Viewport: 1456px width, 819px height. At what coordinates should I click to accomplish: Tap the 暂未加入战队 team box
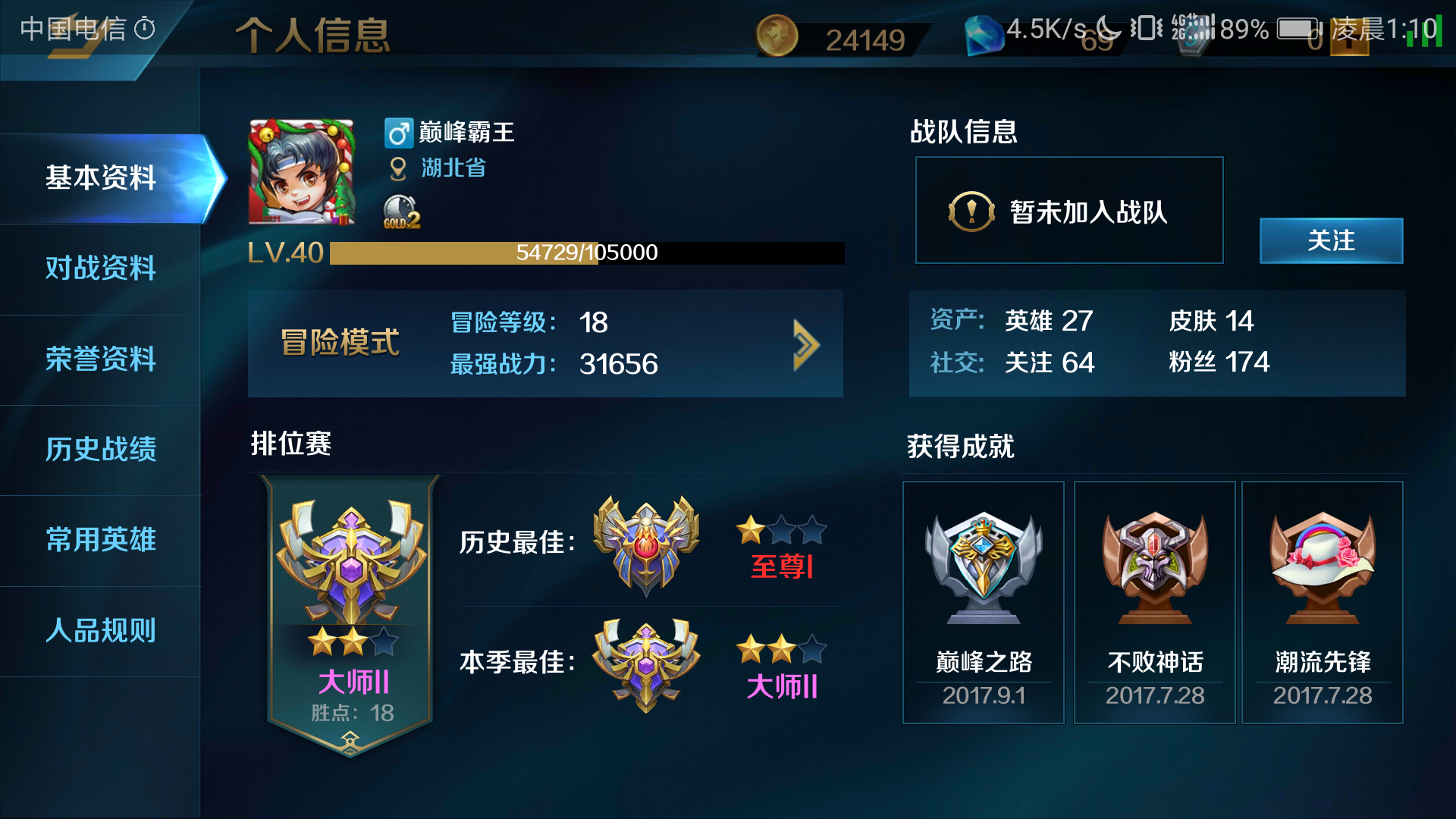[1069, 210]
